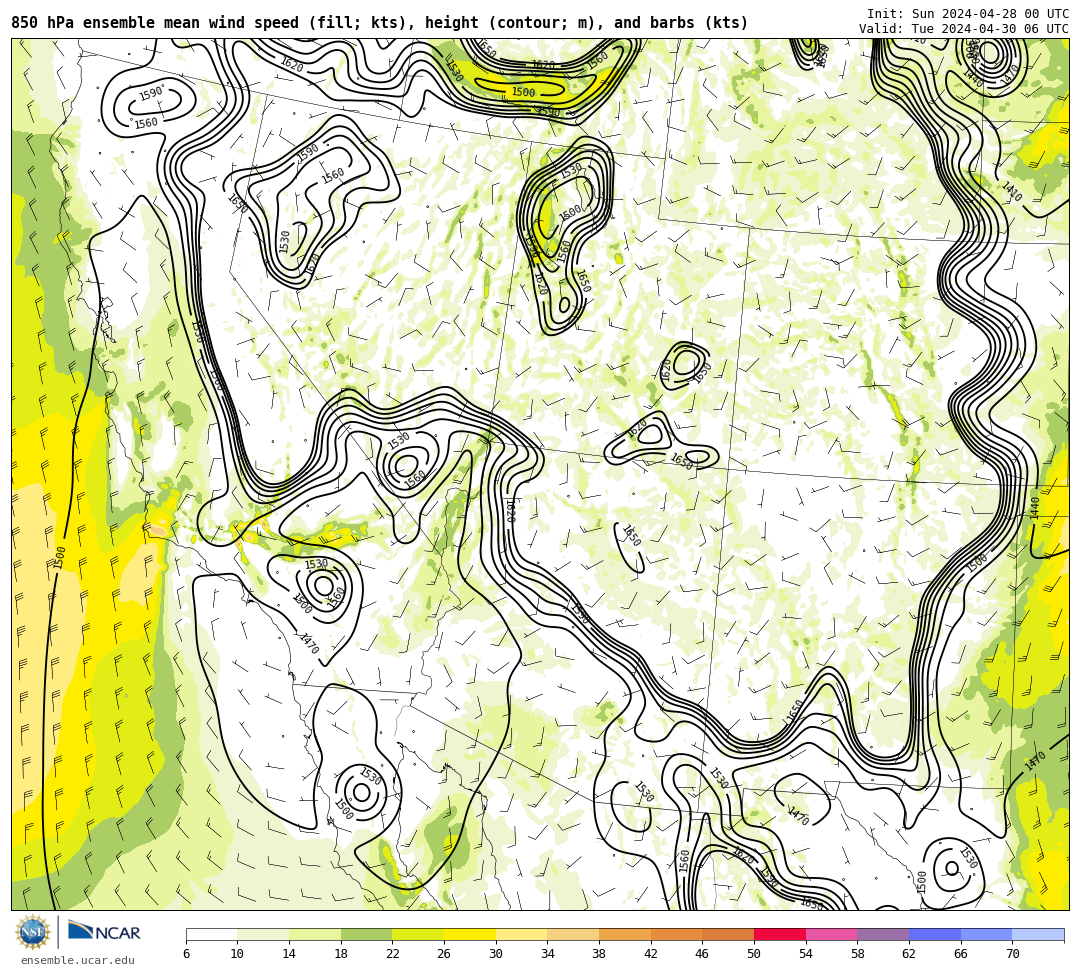Click the legend tick label 38
Screen dimensions: 1080x973
pyautogui.click(x=599, y=954)
